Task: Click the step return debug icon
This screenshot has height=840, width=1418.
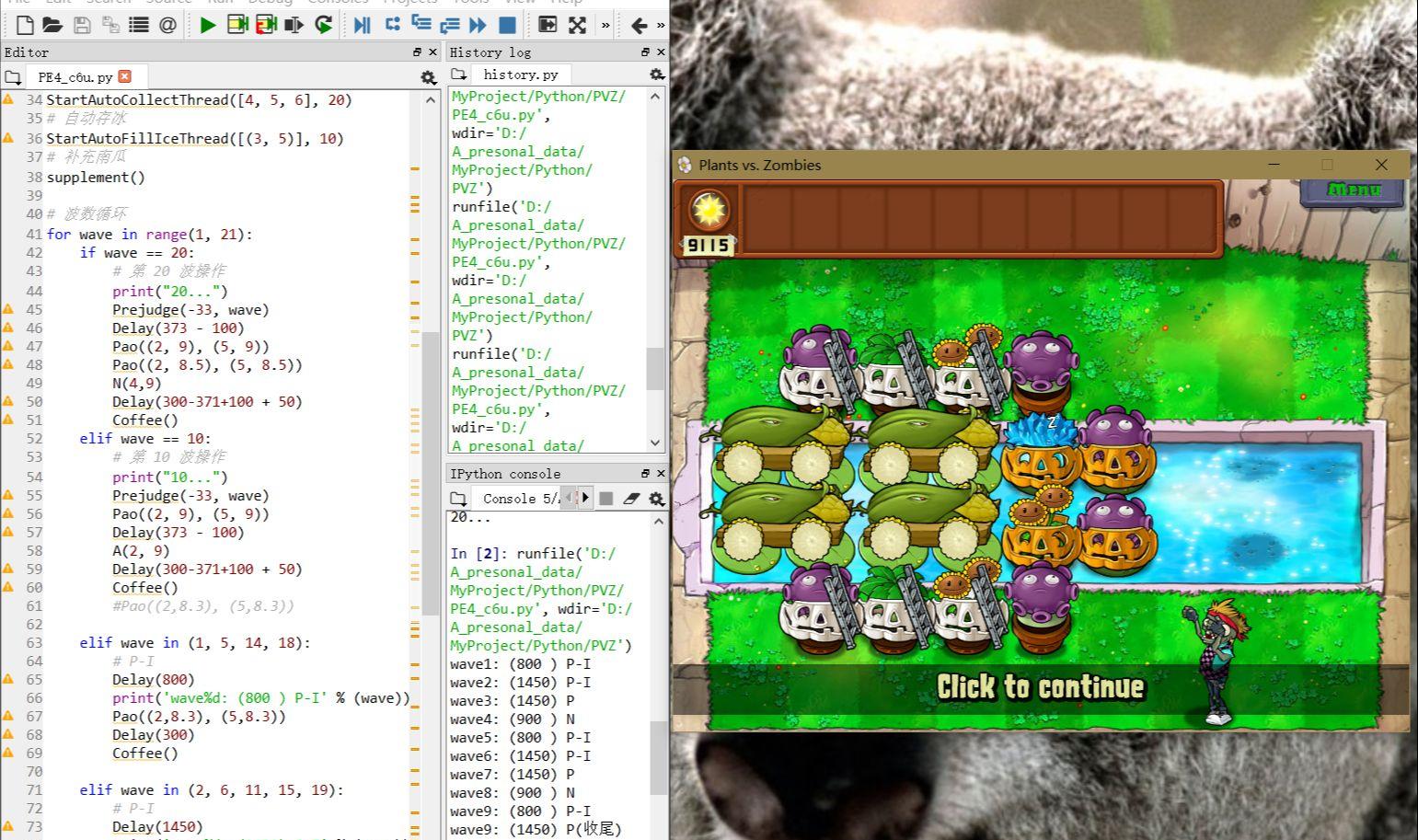Action: [450, 25]
